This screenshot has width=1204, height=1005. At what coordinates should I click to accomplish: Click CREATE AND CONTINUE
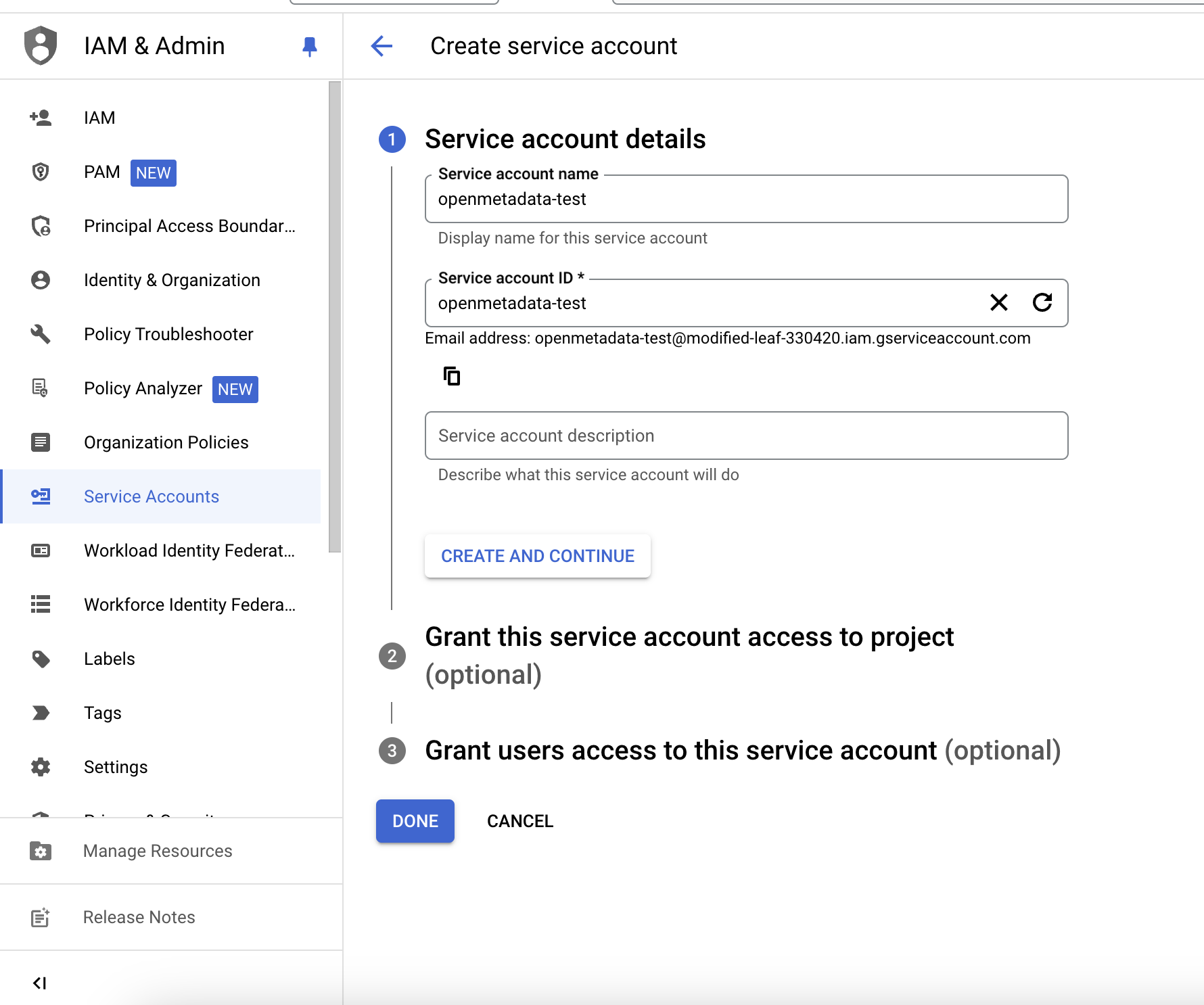click(x=537, y=555)
